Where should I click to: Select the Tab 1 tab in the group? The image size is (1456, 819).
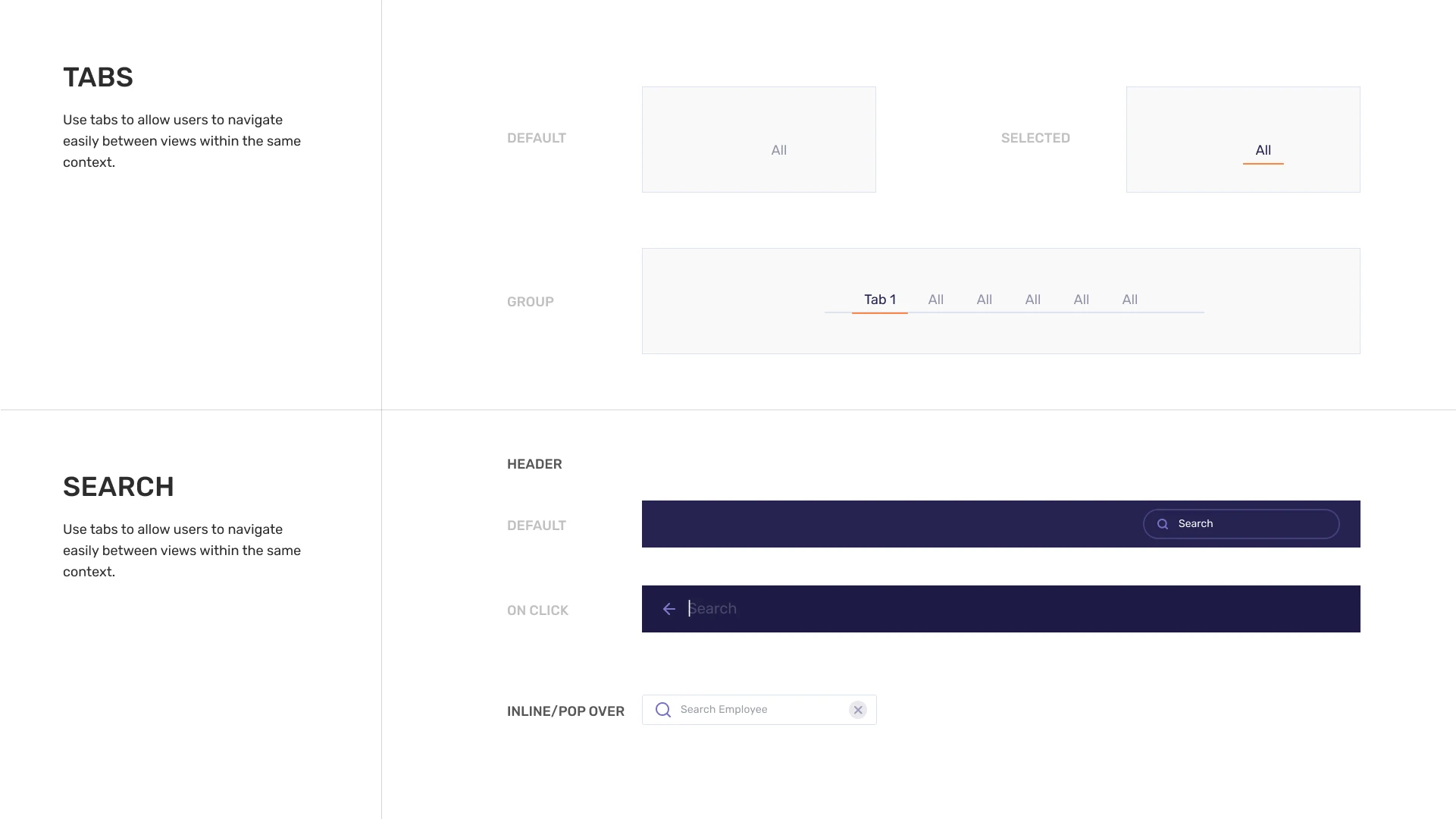880,300
